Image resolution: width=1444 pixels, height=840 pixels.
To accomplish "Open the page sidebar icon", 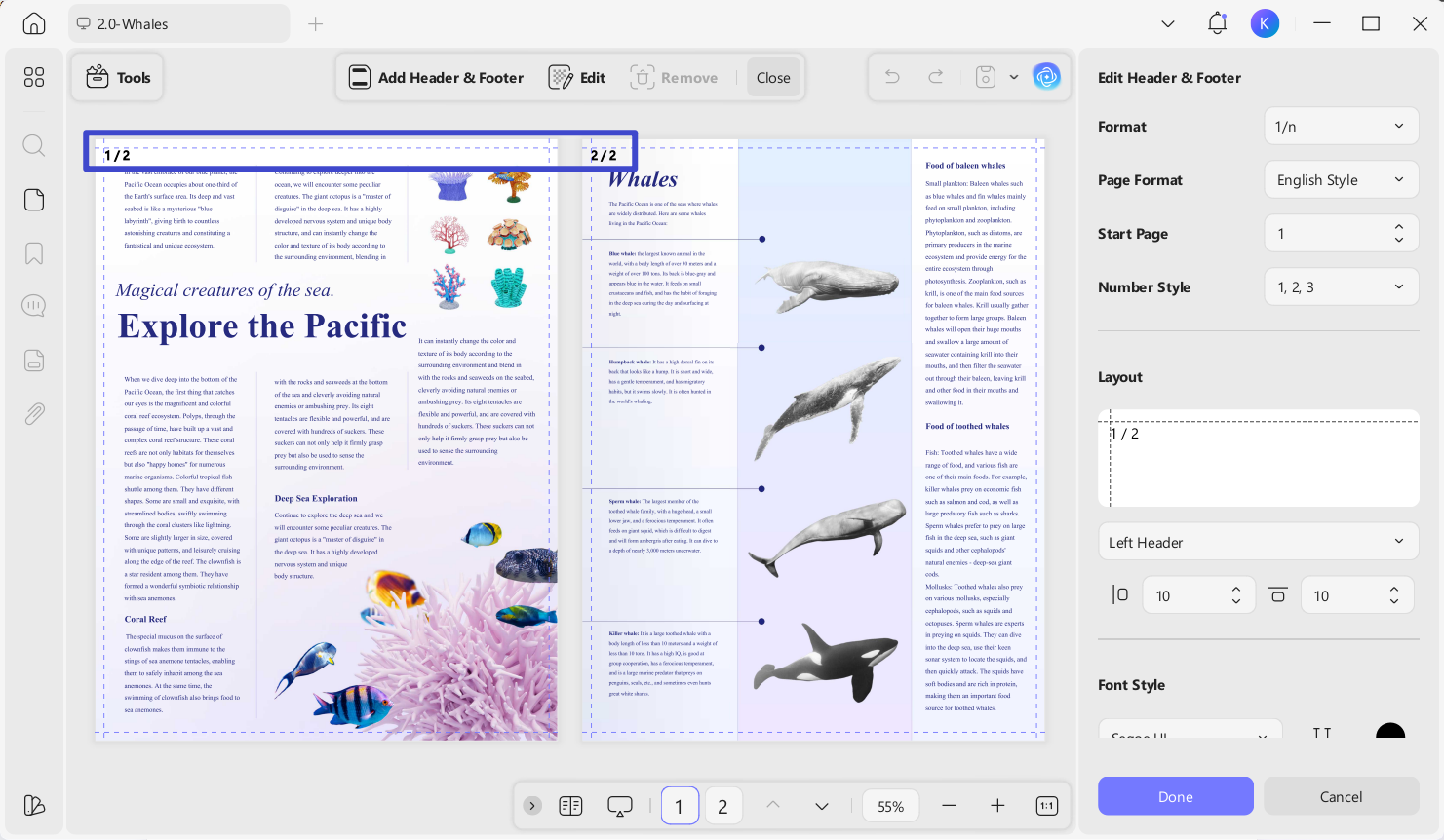I will click(x=34, y=200).
